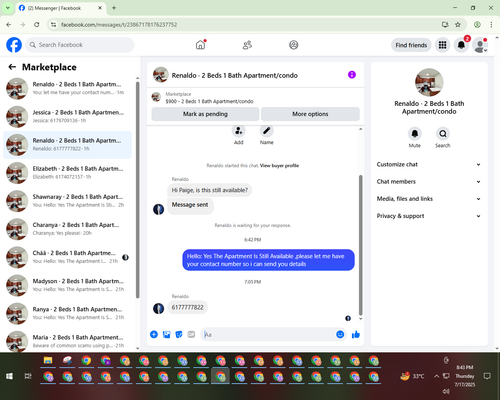The width and height of the screenshot is (500, 400).
Task: Open the Chrome three-dot menu
Action: click(x=491, y=24)
